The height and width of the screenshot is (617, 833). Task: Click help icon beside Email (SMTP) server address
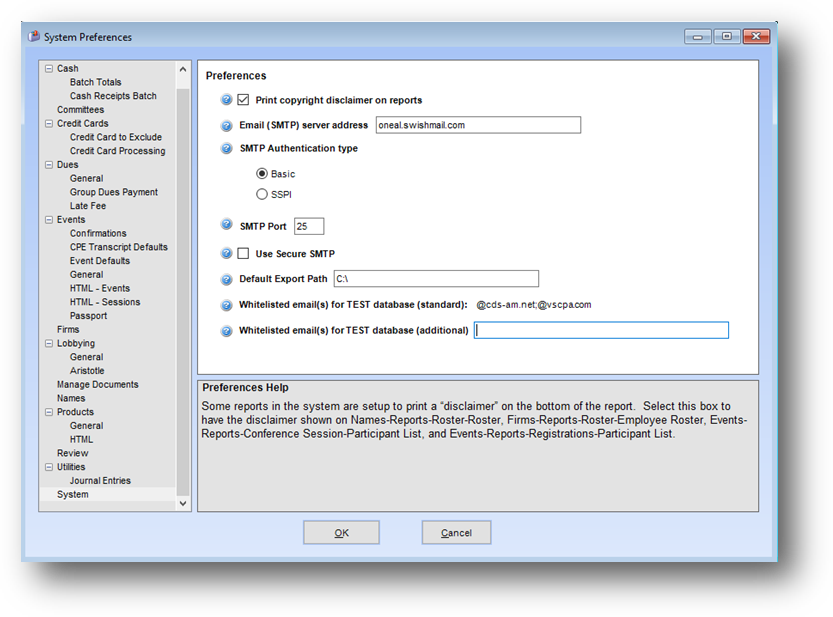pyautogui.click(x=226, y=125)
